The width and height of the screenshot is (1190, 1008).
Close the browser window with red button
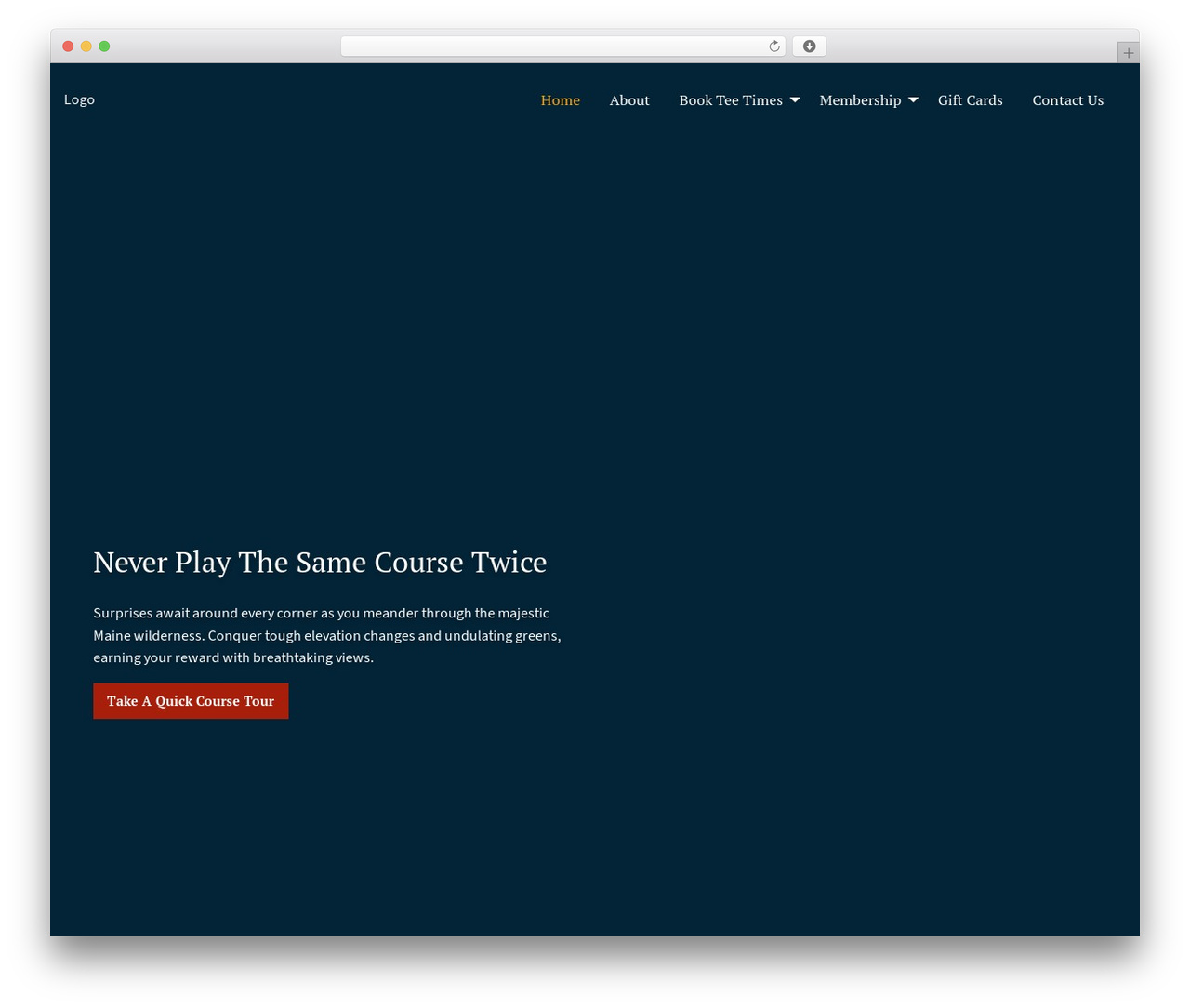click(x=68, y=46)
